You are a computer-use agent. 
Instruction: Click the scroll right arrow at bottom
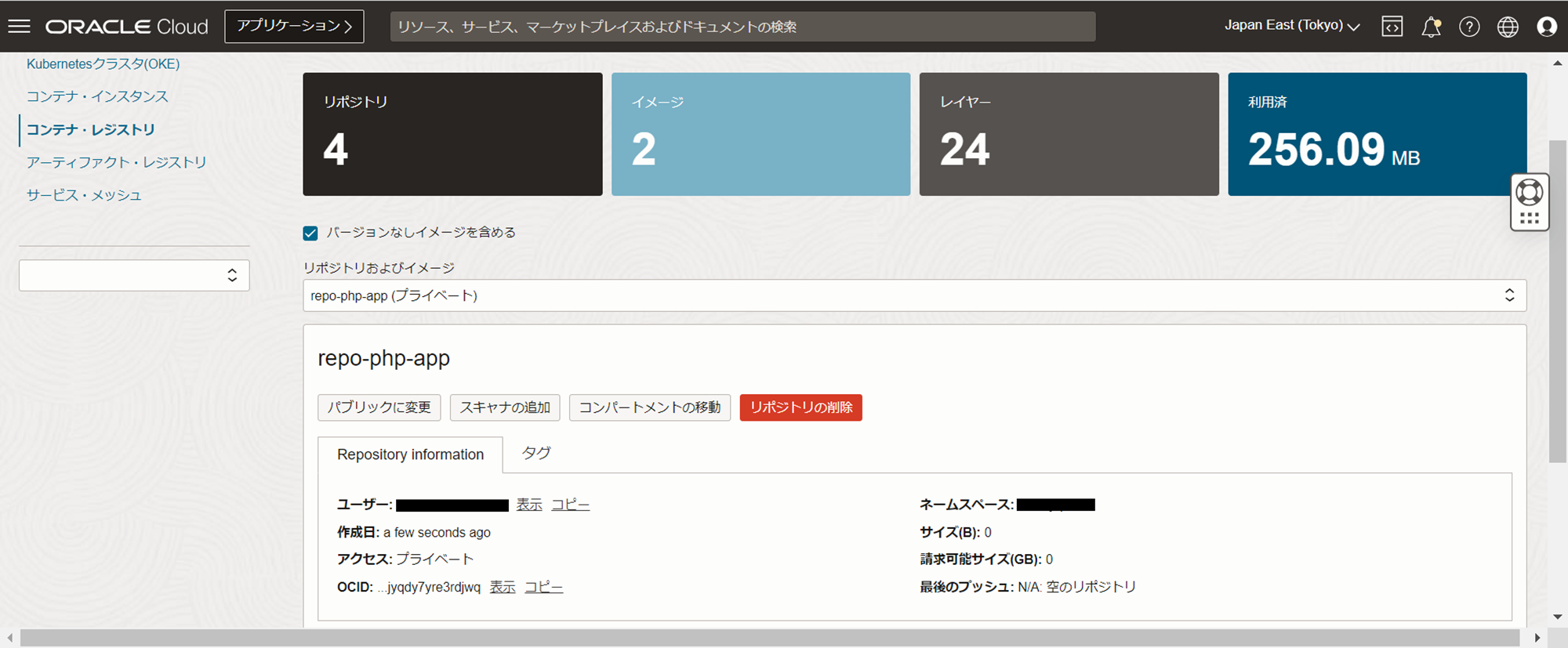point(1537,638)
